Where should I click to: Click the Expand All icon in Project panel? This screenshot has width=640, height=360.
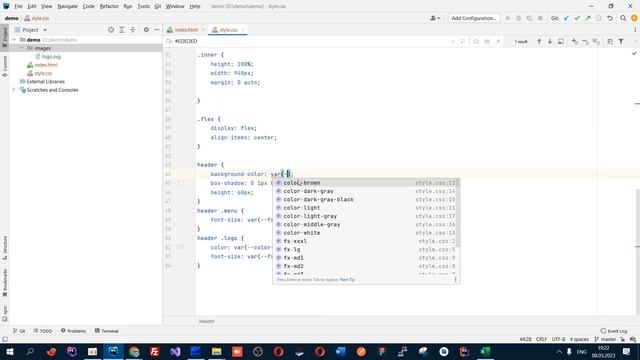tap(122, 30)
